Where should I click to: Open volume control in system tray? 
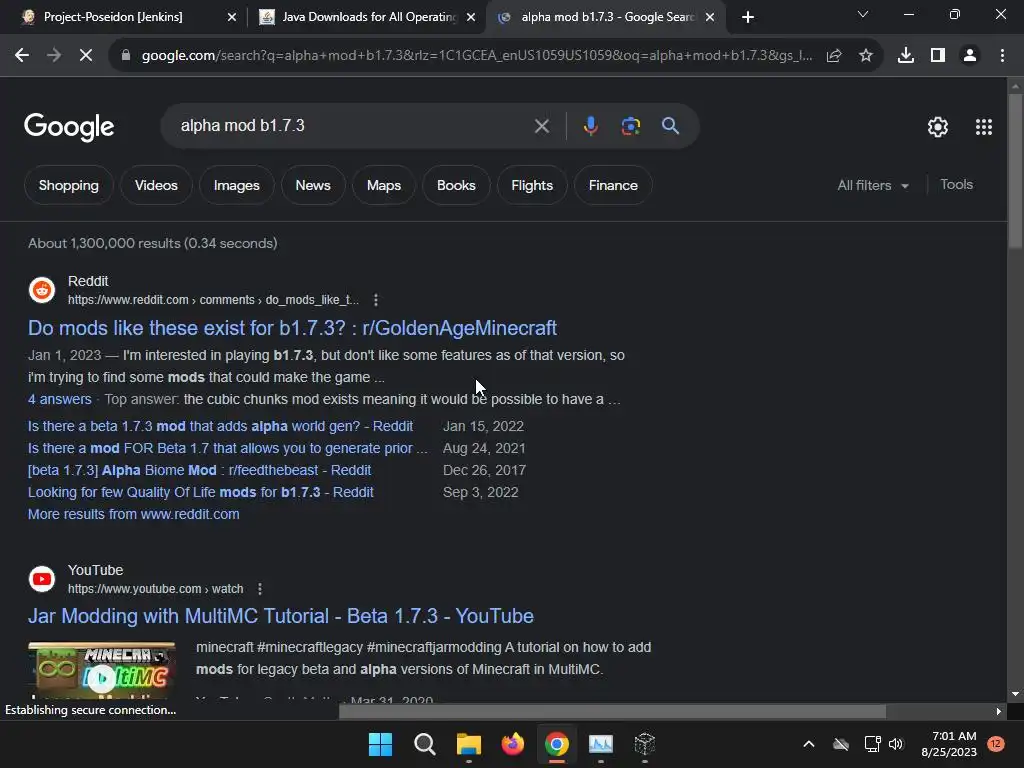click(x=896, y=744)
